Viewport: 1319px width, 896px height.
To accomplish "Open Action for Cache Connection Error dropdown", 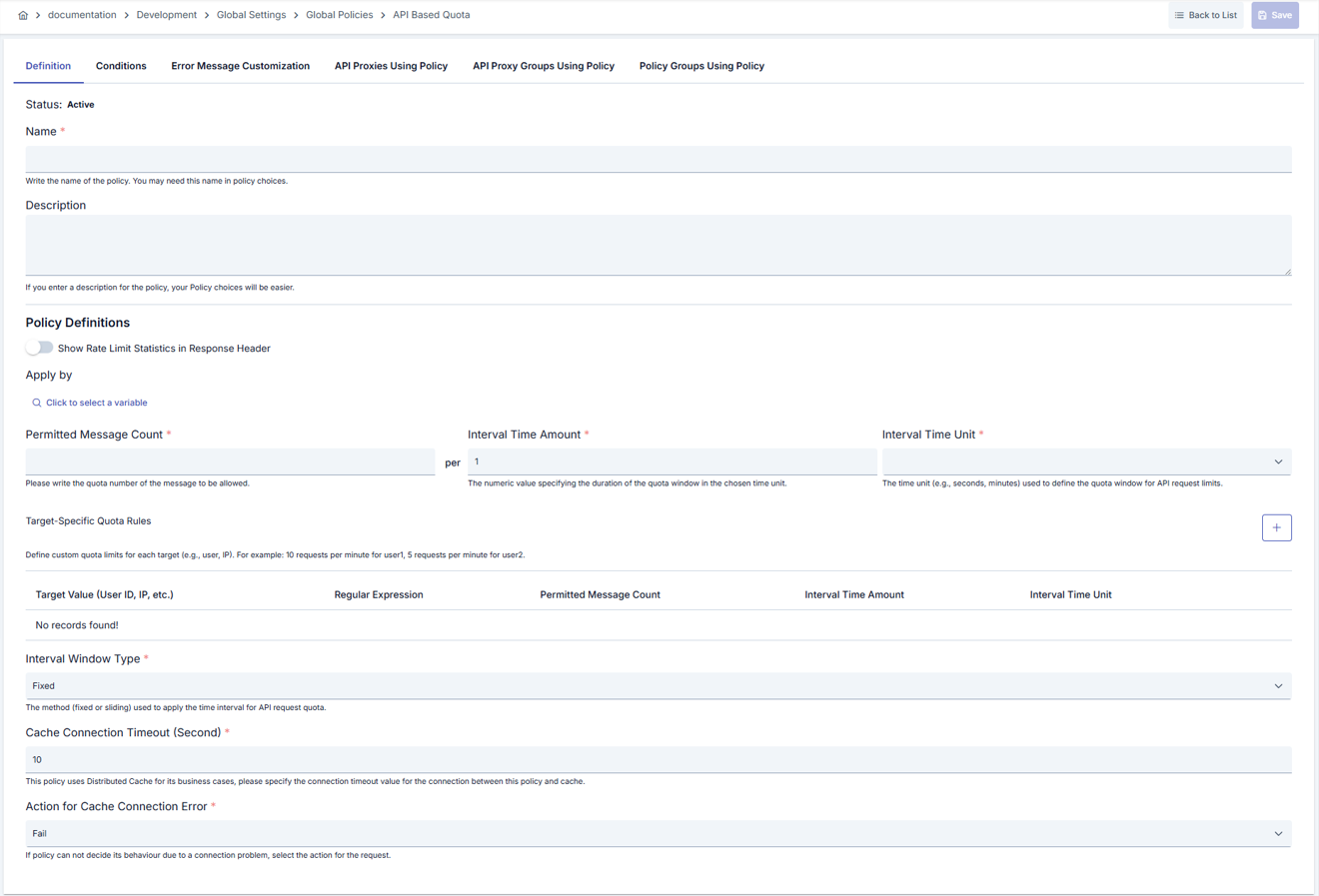I will 658,833.
